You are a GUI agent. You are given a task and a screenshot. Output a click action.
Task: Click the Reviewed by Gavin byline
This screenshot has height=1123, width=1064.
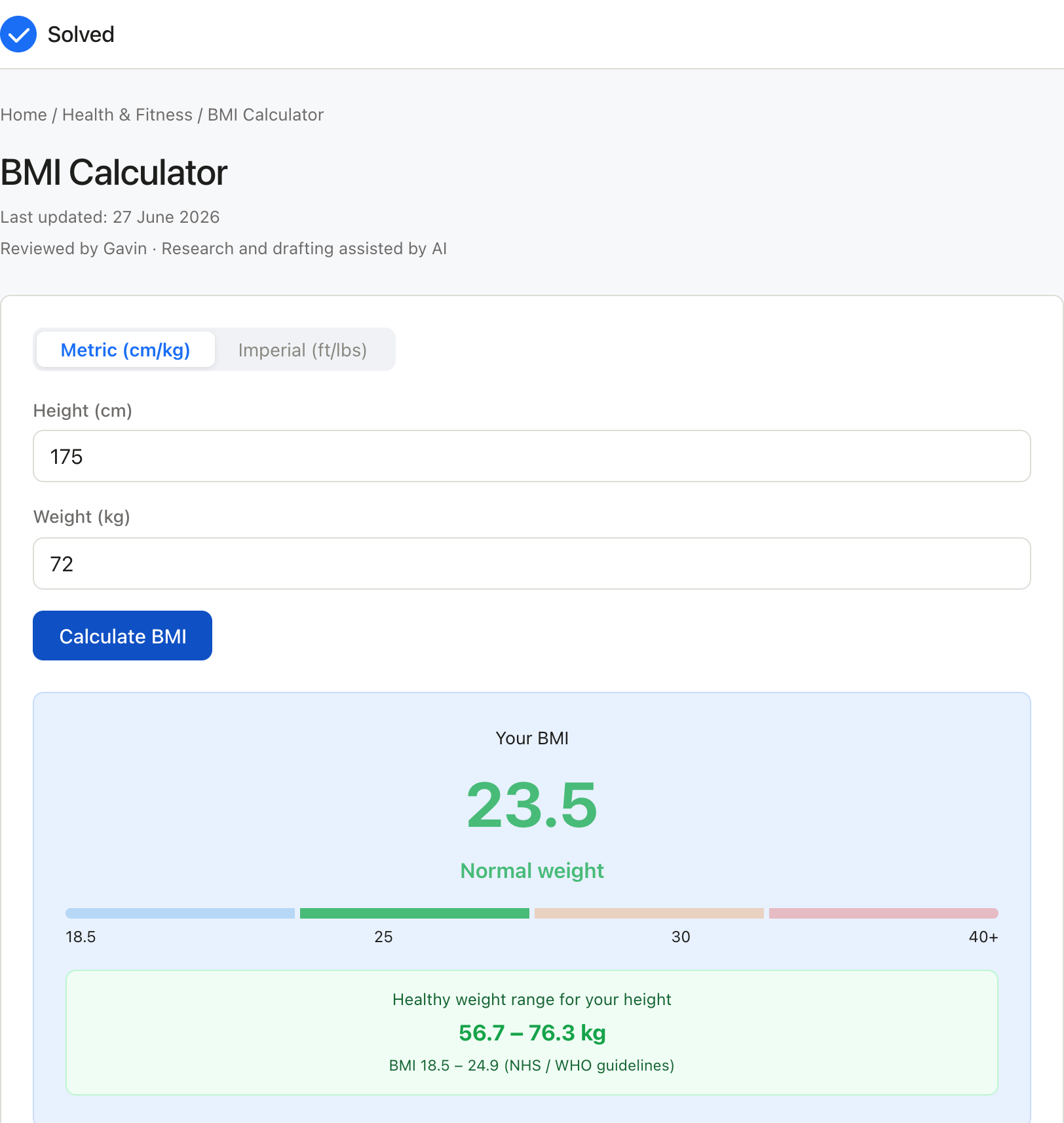[223, 248]
